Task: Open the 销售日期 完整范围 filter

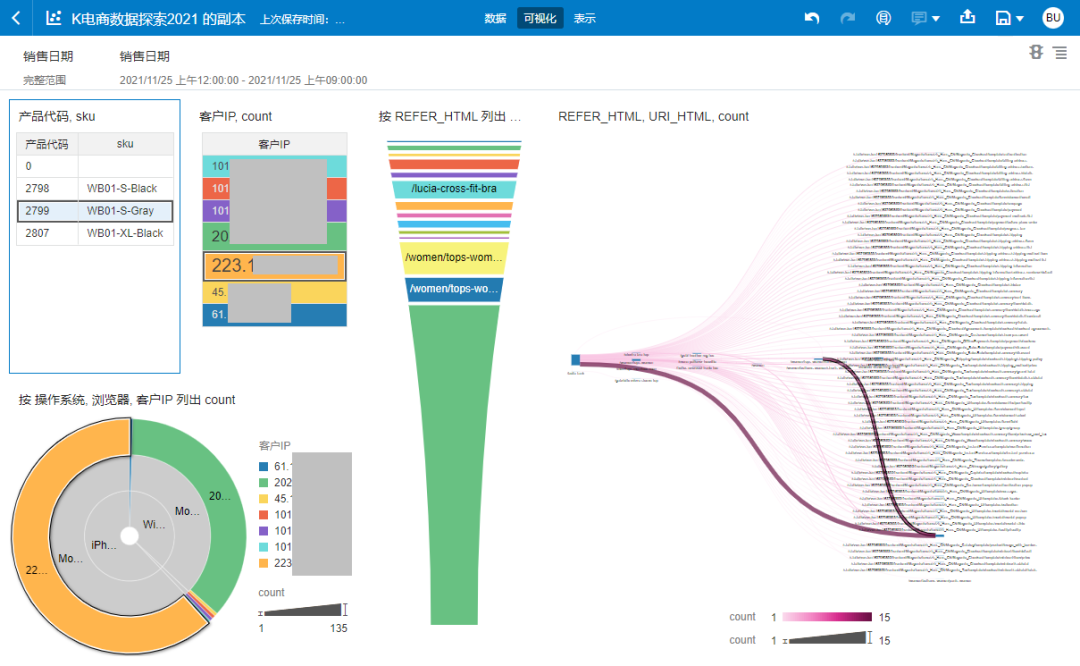Action: [48, 67]
